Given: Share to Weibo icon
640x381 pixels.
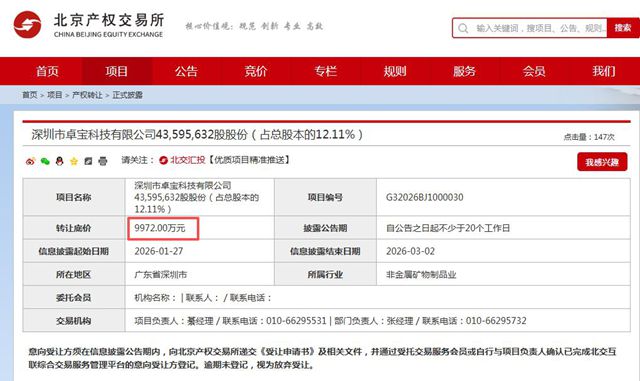Looking at the screenshot, I should point(31,161).
